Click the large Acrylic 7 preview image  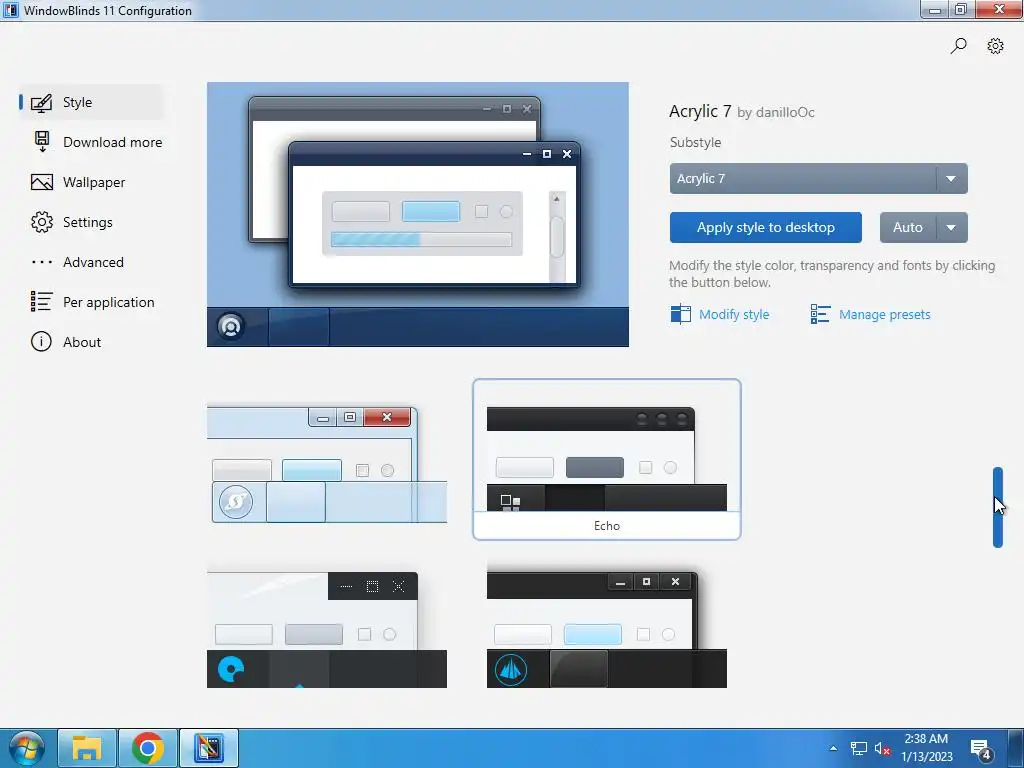pos(418,214)
